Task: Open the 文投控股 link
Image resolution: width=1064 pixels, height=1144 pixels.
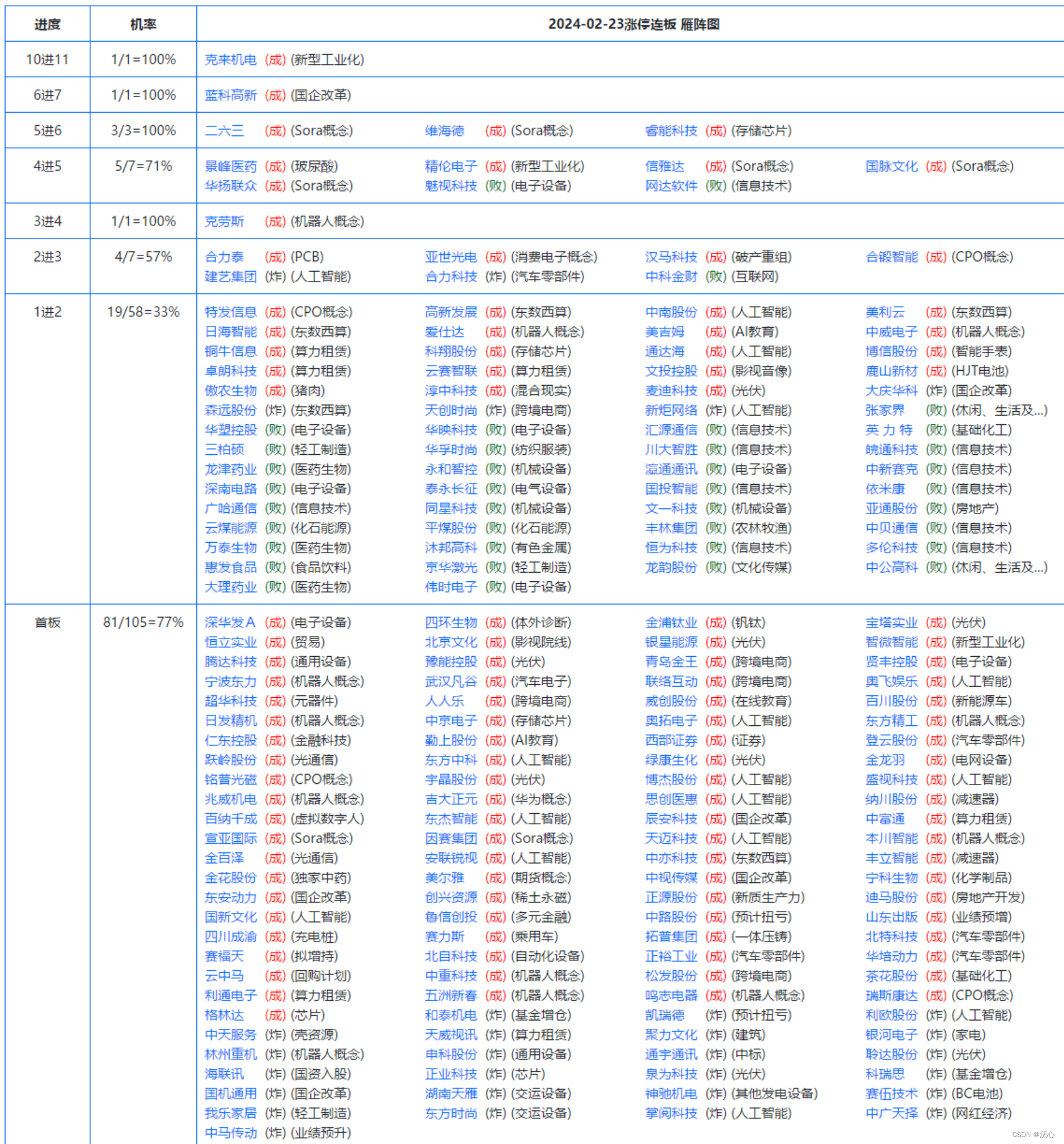Action: click(671, 371)
